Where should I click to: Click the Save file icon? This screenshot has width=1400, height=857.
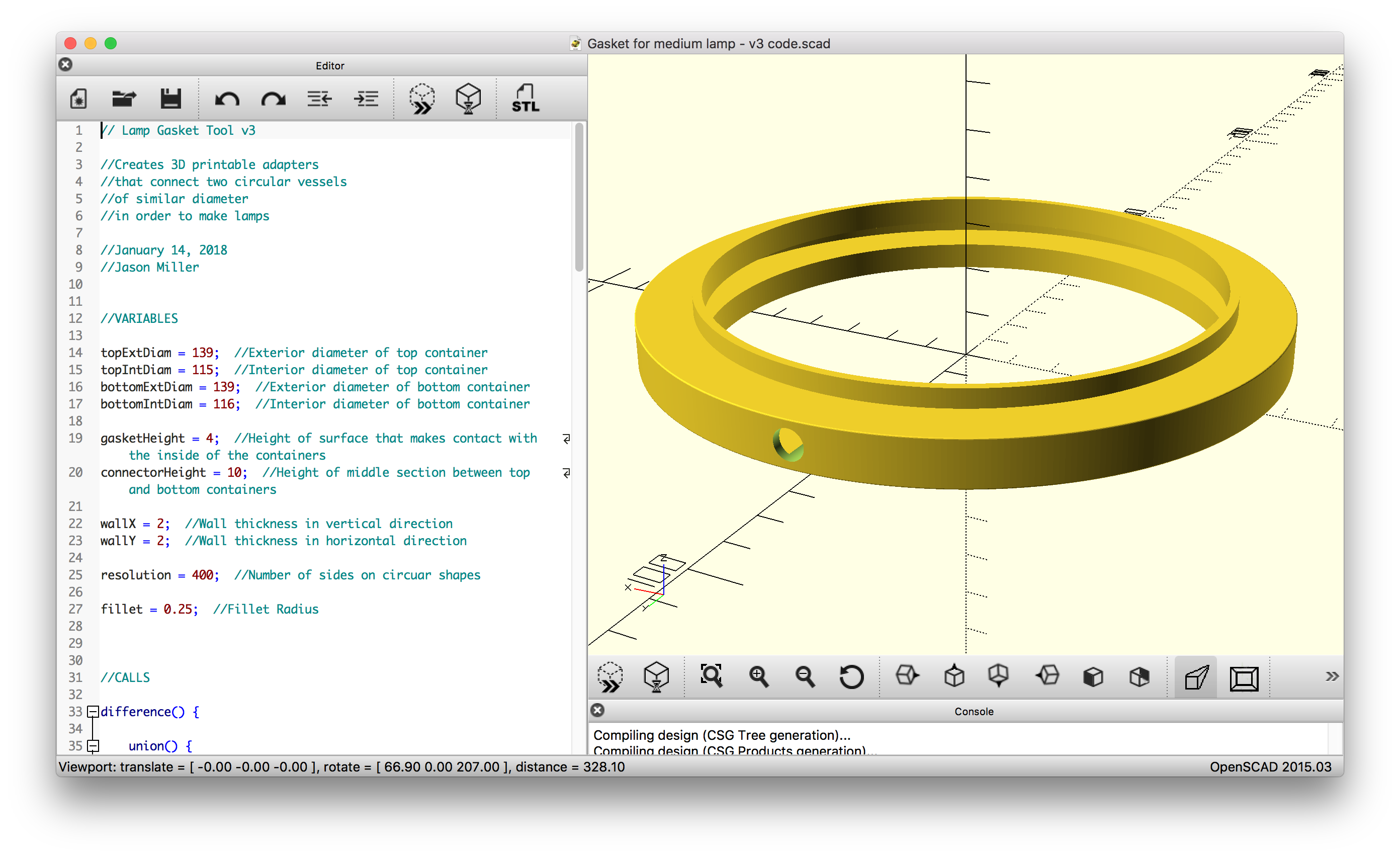click(170, 99)
